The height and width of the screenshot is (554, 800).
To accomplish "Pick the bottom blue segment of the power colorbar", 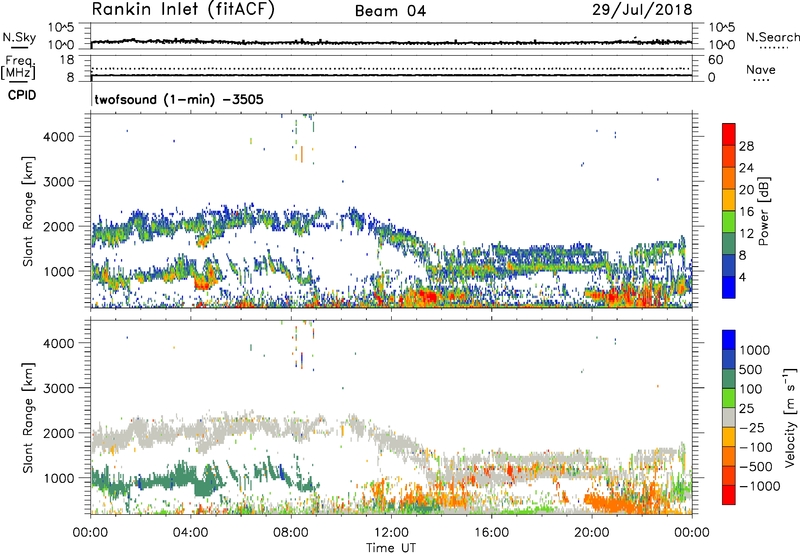I will (729, 287).
